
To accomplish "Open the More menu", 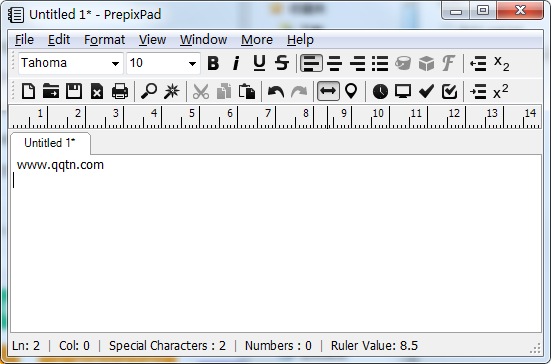I will pos(257,40).
